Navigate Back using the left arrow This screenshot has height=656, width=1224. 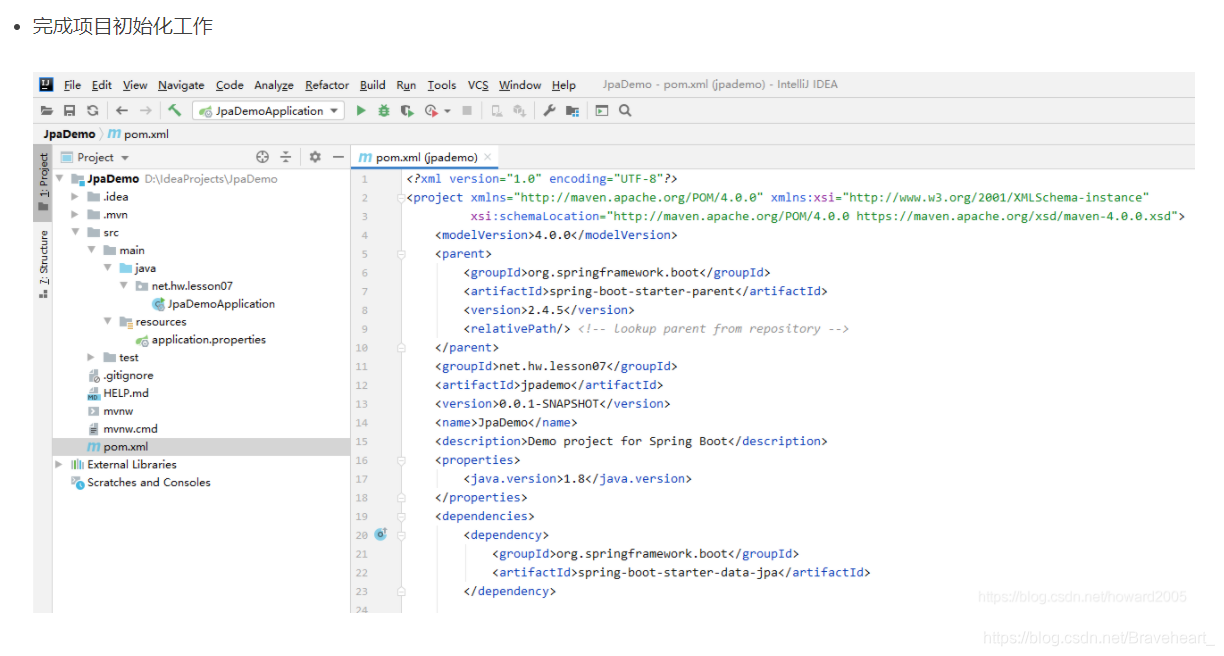[x=122, y=111]
